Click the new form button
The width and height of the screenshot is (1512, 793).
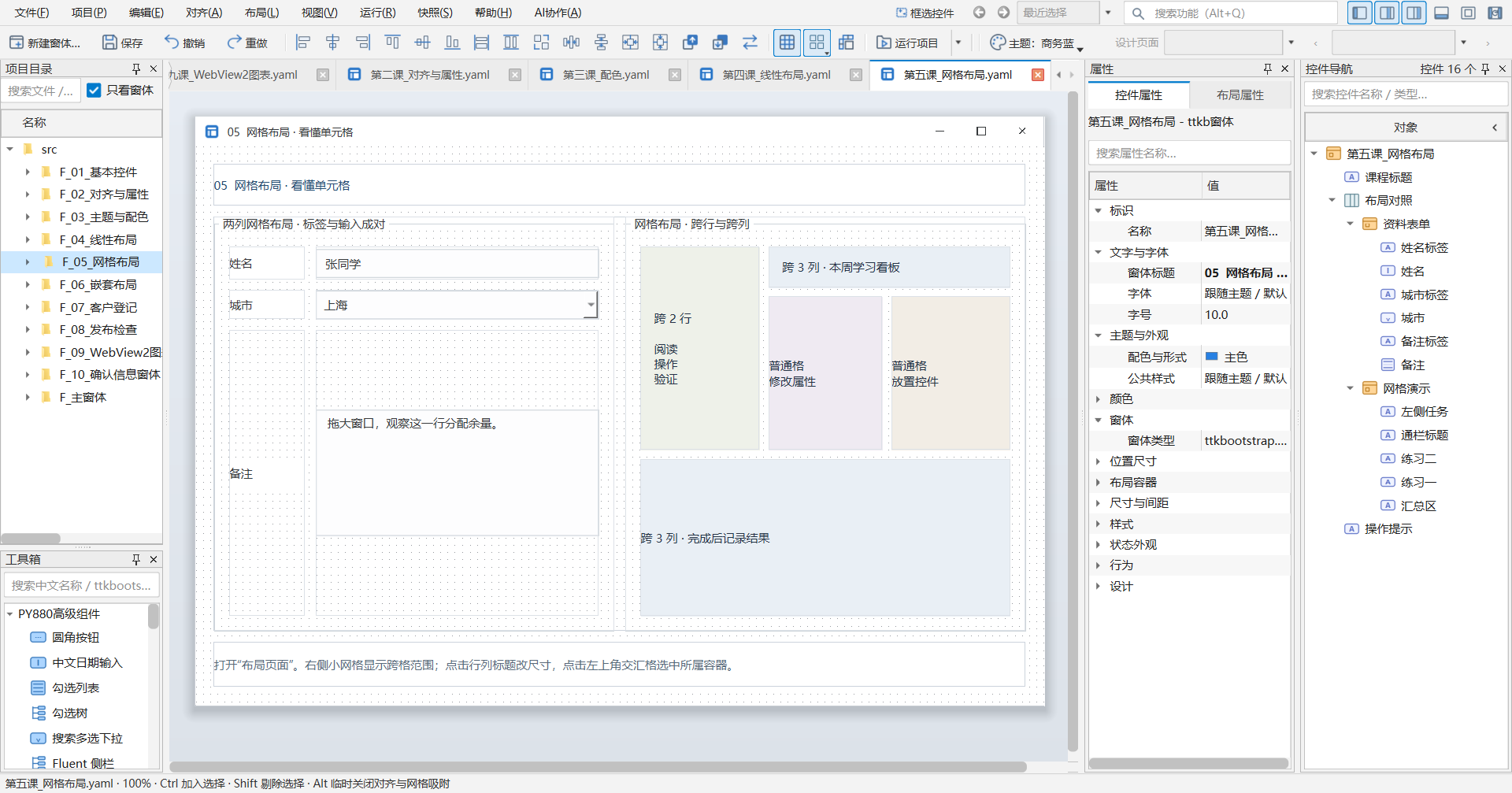click(45, 43)
